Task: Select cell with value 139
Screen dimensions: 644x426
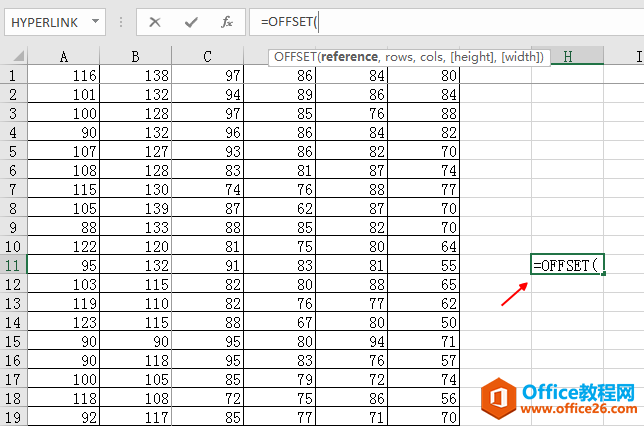Action: pyautogui.click(x=135, y=208)
